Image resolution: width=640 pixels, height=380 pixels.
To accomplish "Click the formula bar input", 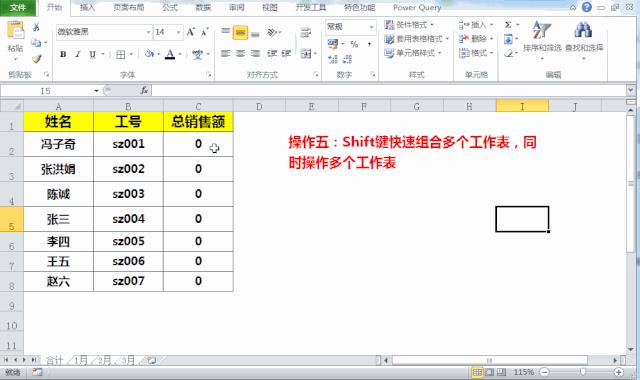I will click(x=388, y=90).
